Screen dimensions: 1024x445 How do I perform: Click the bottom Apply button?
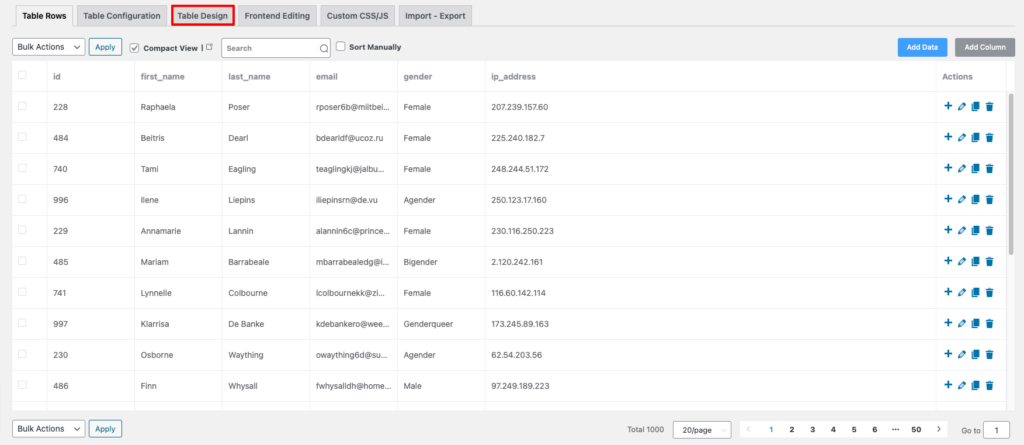pos(105,429)
